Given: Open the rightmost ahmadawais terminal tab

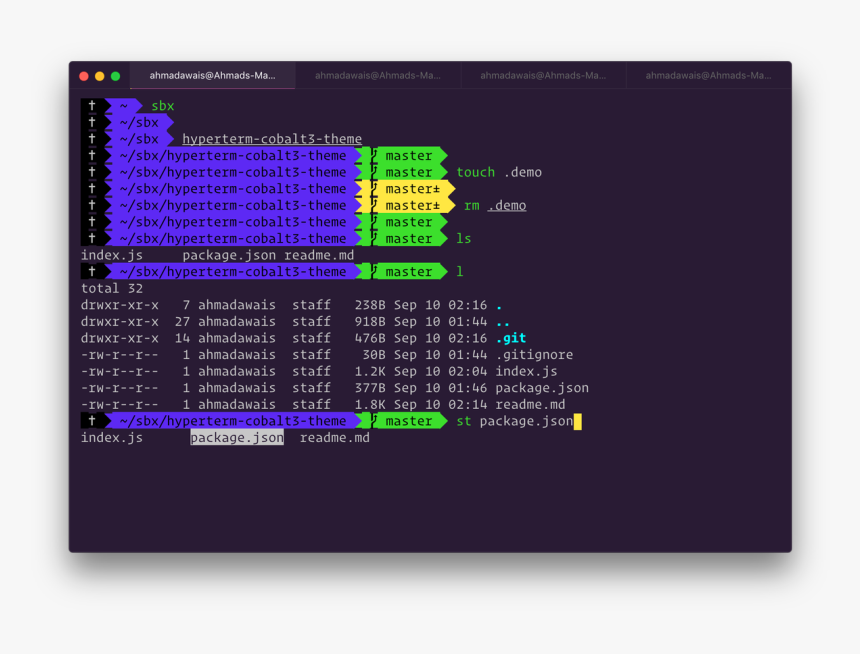Looking at the screenshot, I should 710,74.
